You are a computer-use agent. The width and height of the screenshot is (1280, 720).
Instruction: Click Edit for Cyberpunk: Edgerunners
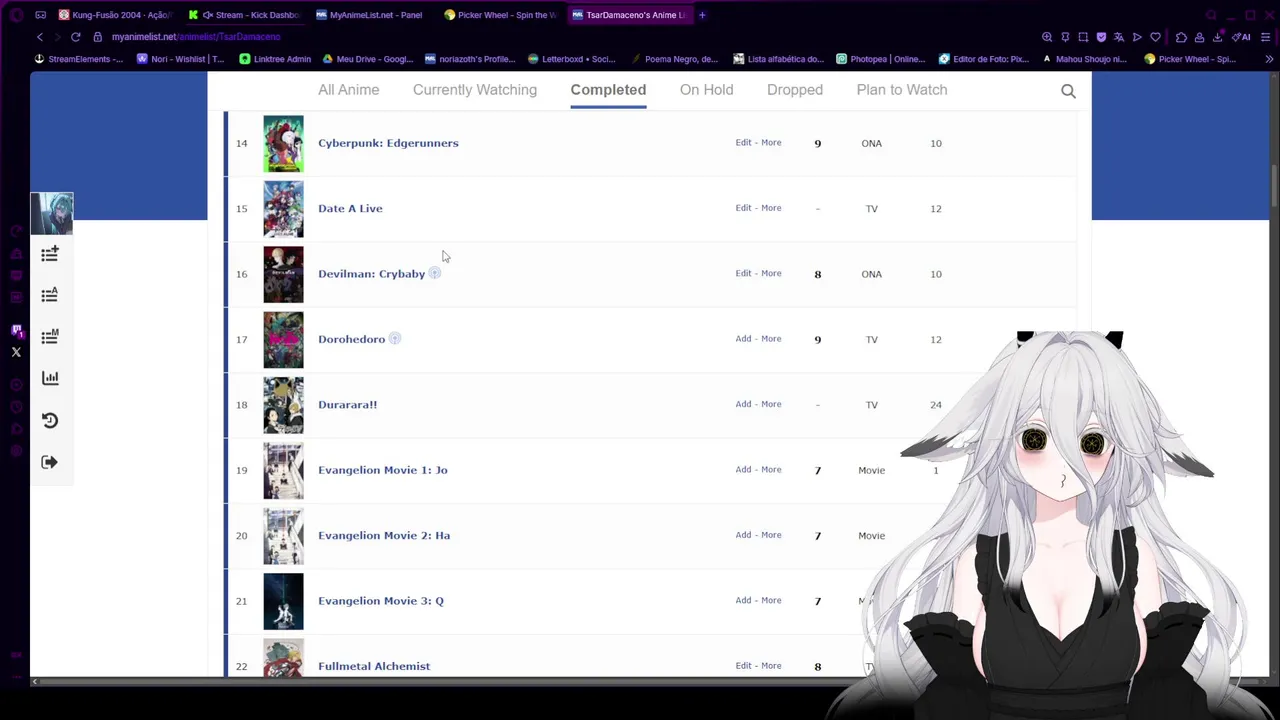tap(743, 143)
